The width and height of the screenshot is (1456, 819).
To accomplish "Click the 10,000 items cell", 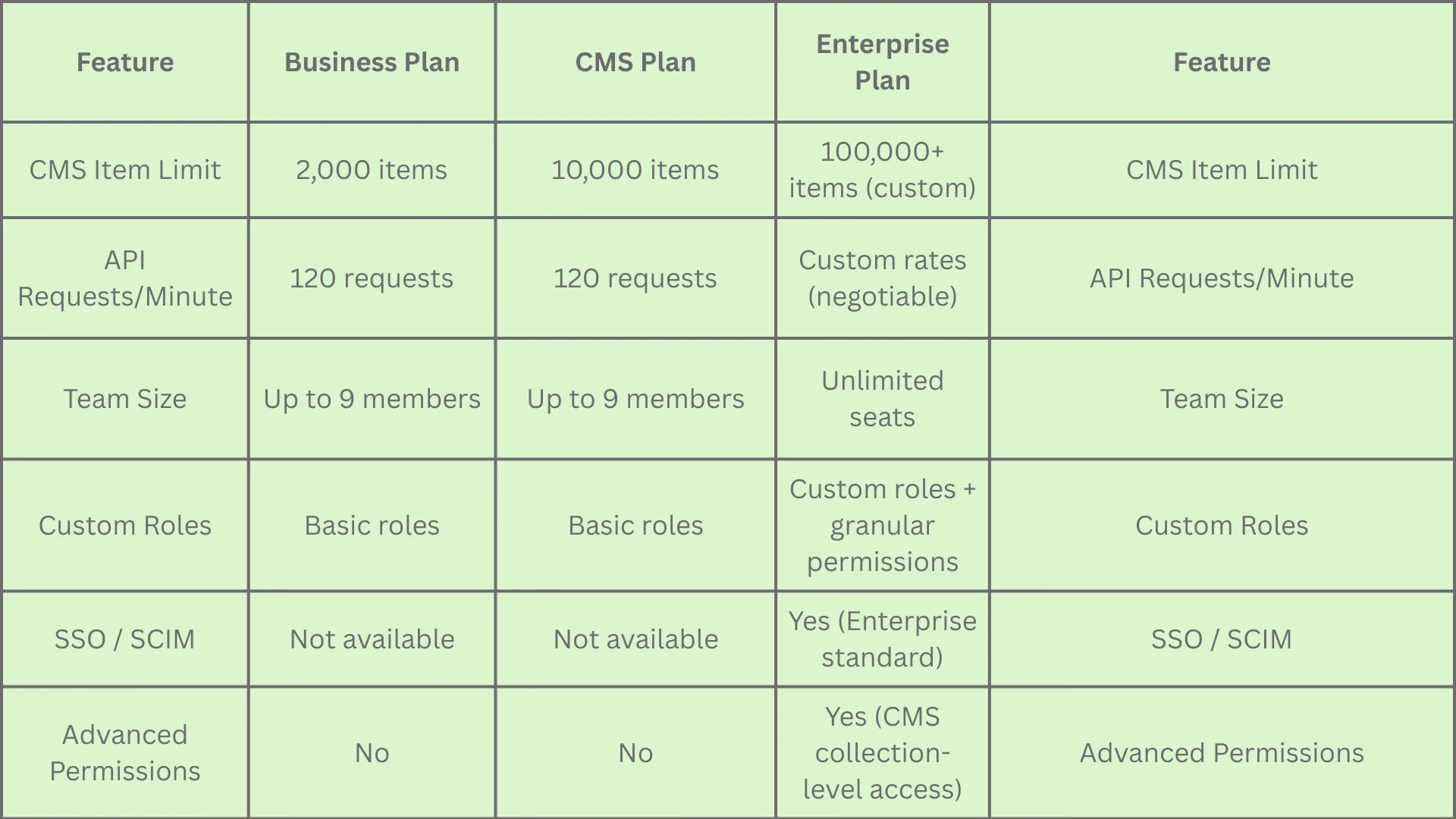I will click(x=635, y=170).
